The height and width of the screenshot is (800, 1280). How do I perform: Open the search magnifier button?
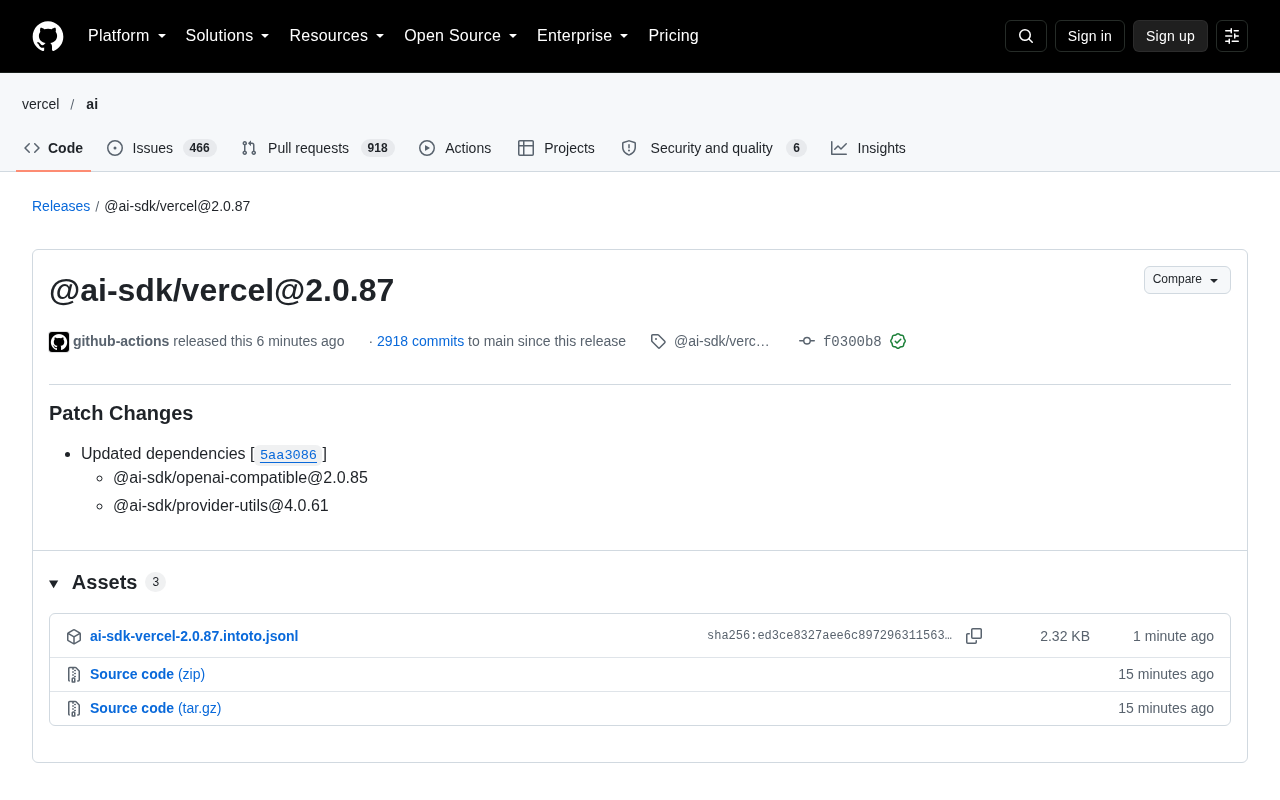(x=1026, y=36)
